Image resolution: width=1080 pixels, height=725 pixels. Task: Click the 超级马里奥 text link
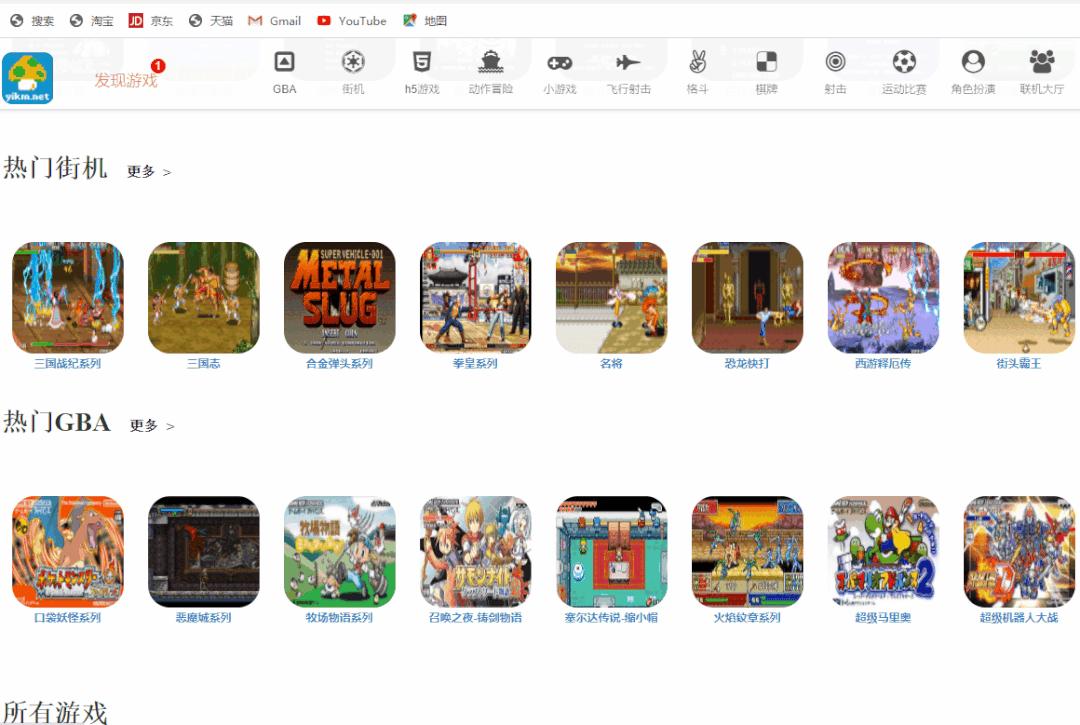point(883,618)
